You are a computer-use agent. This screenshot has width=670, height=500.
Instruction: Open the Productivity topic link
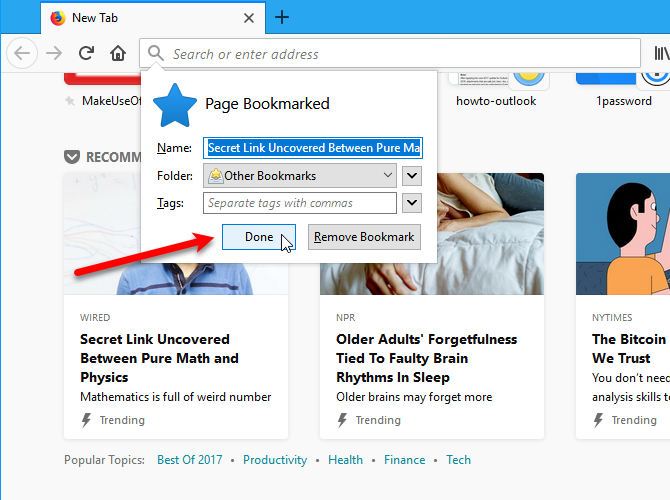(x=275, y=460)
